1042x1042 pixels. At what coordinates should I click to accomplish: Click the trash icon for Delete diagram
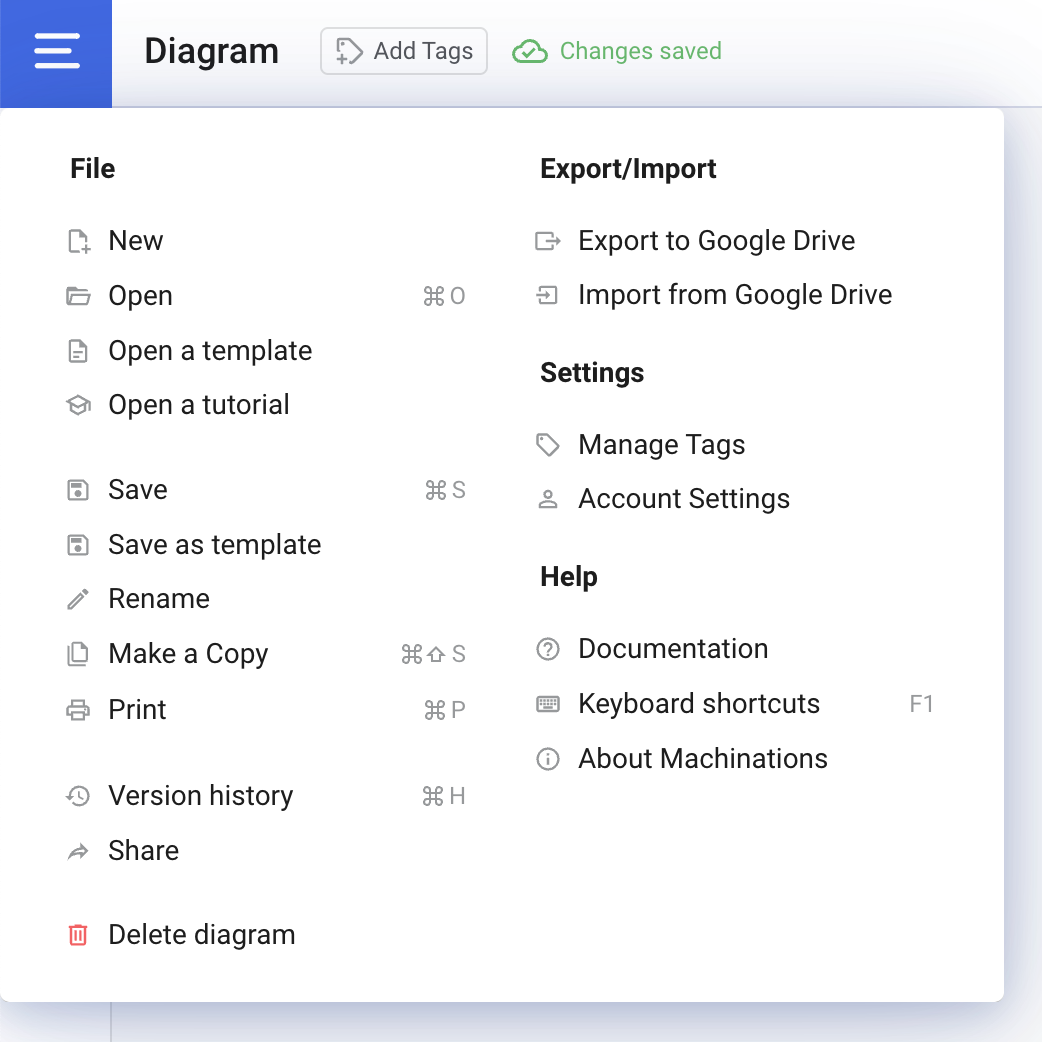pos(78,935)
